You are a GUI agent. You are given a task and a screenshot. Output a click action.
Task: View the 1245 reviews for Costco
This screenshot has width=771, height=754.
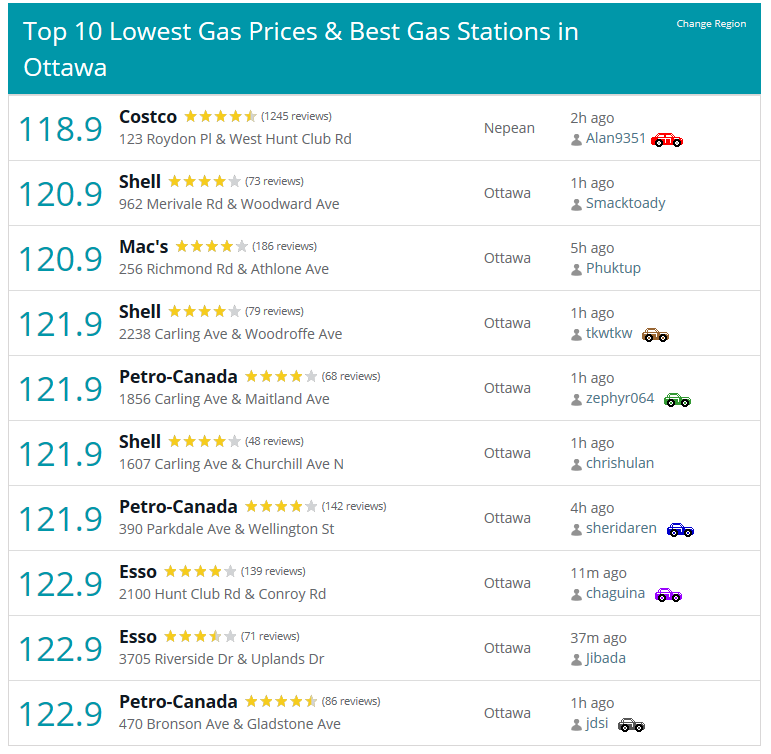click(x=296, y=117)
